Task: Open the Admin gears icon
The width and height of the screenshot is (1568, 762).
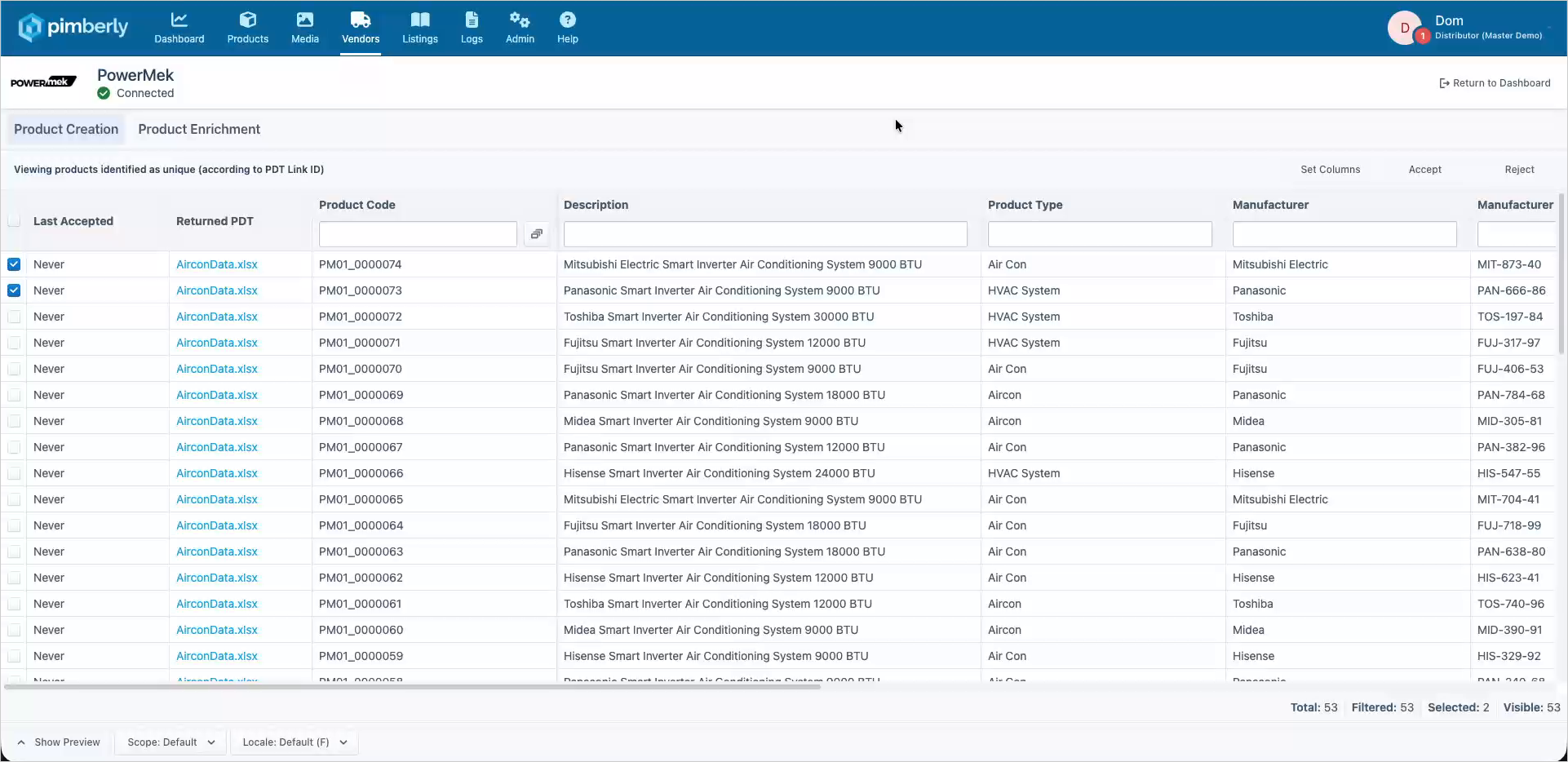Action: (520, 20)
